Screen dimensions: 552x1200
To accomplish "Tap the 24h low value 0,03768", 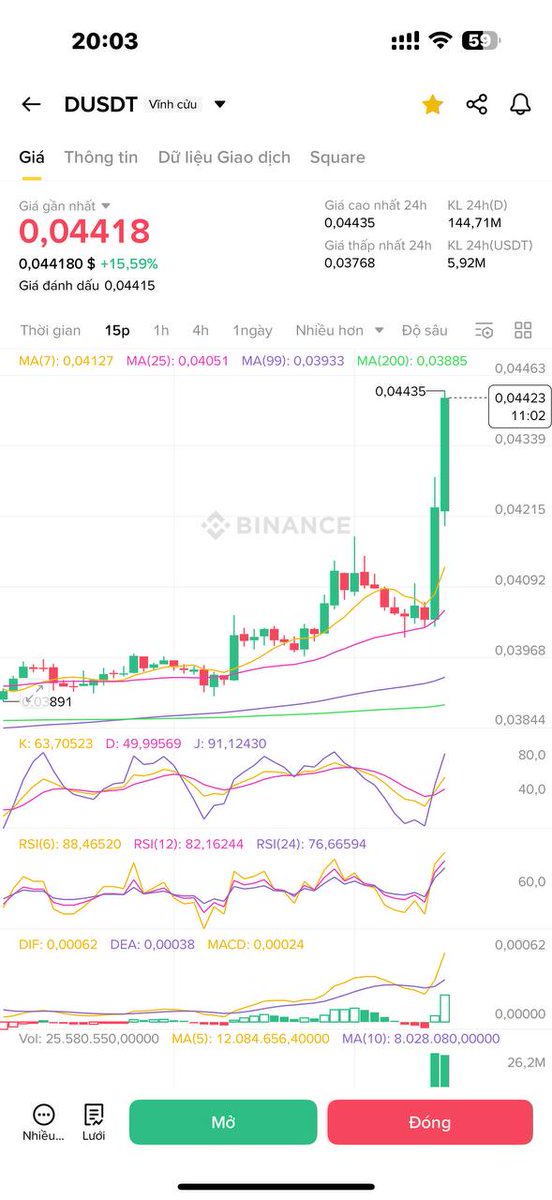I will click(x=349, y=263).
